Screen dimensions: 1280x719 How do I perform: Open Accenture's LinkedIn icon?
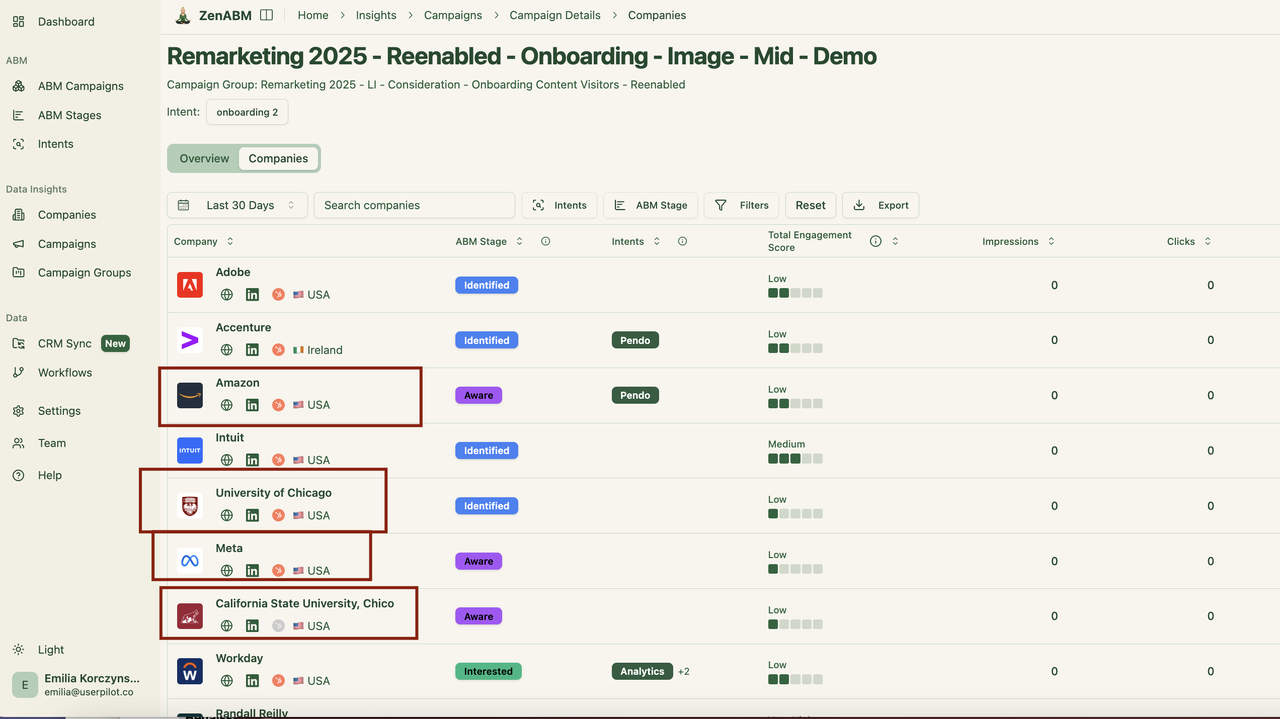click(x=252, y=350)
